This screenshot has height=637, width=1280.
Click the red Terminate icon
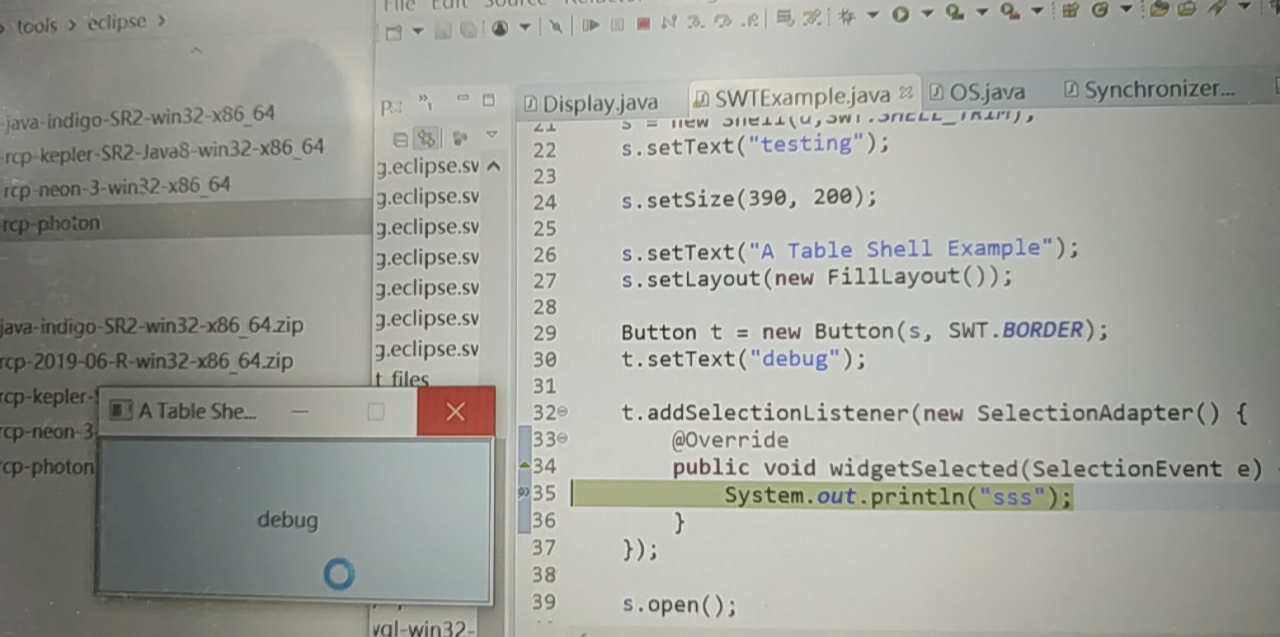(x=643, y=24)
